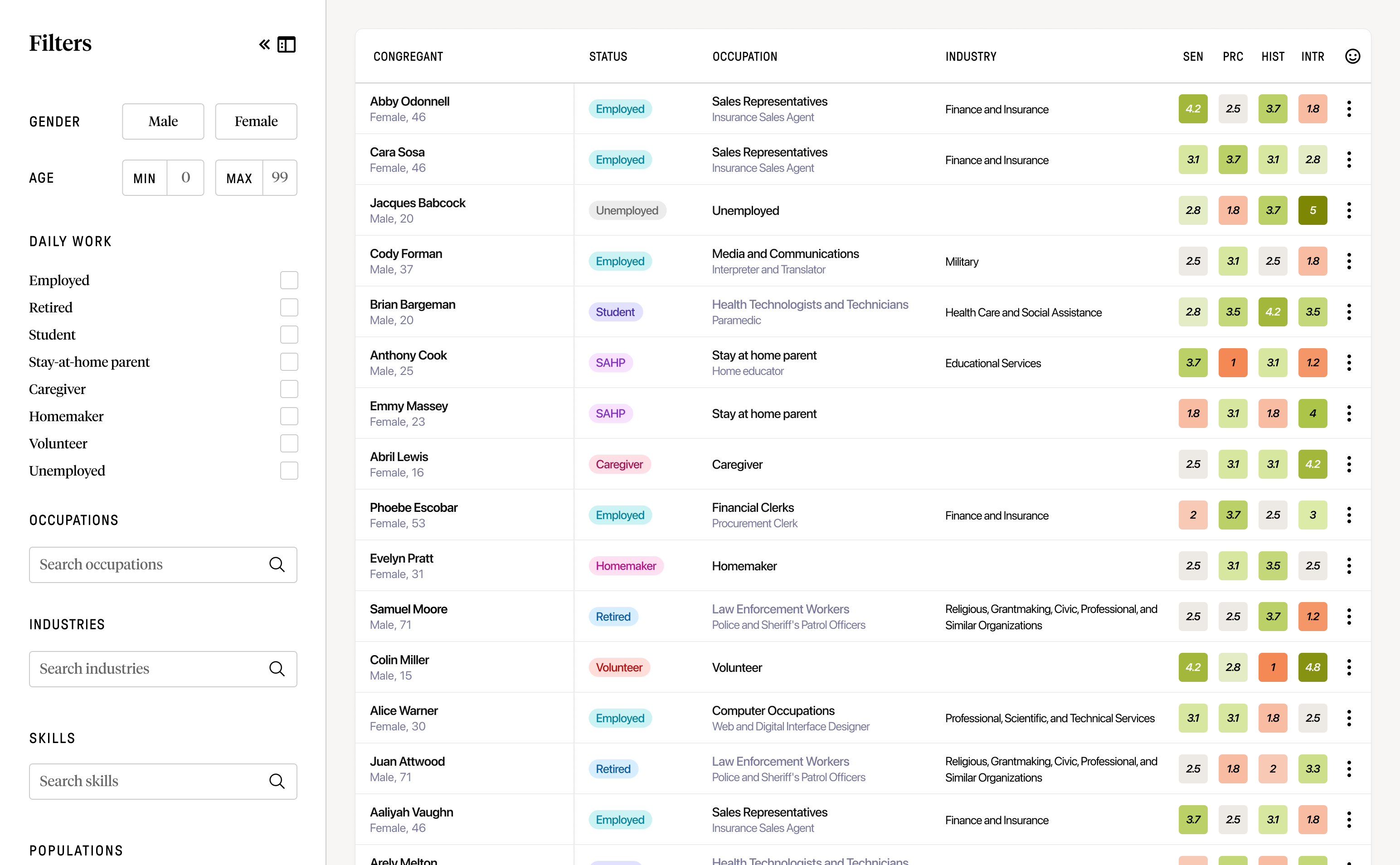
Task: Select the Male gender button
Action: [163, 121]
